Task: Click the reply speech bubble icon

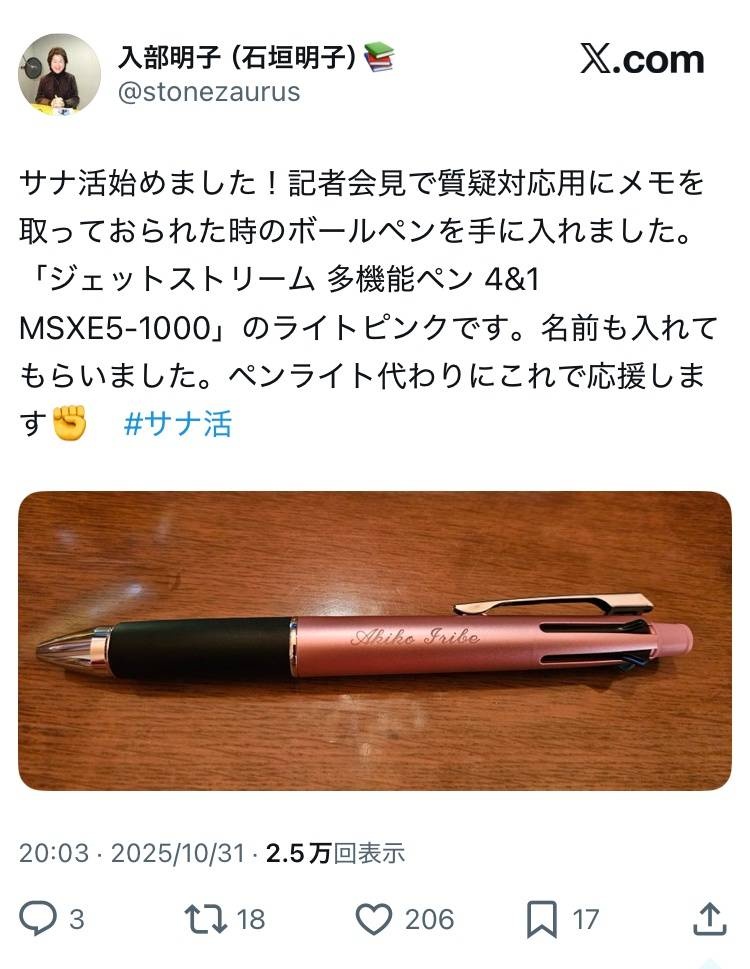Action: click(x=38, y=919)
